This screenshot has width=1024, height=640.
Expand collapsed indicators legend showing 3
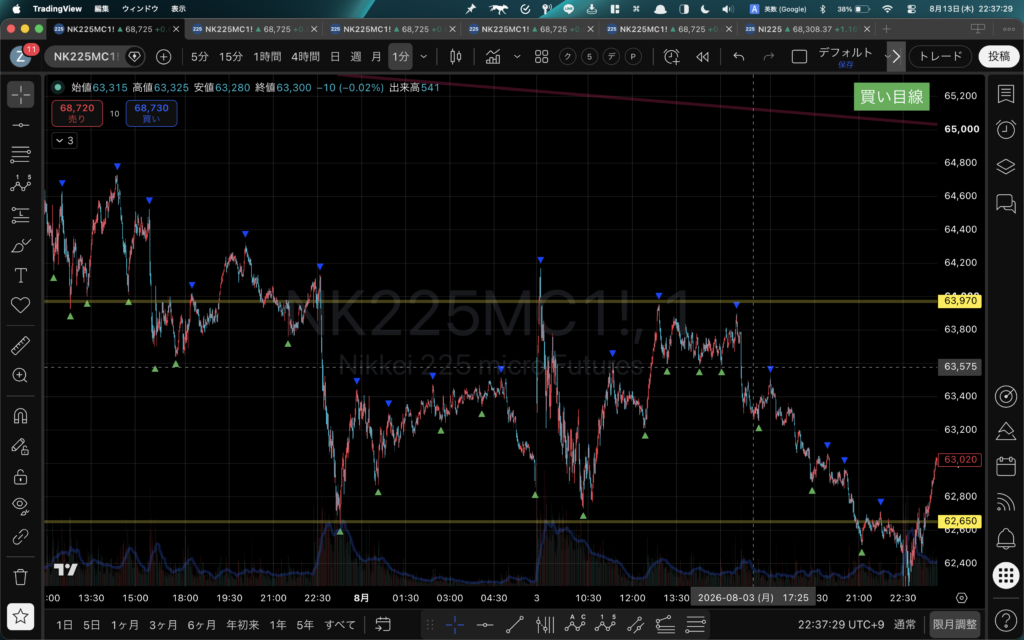(x=65, y=140)
